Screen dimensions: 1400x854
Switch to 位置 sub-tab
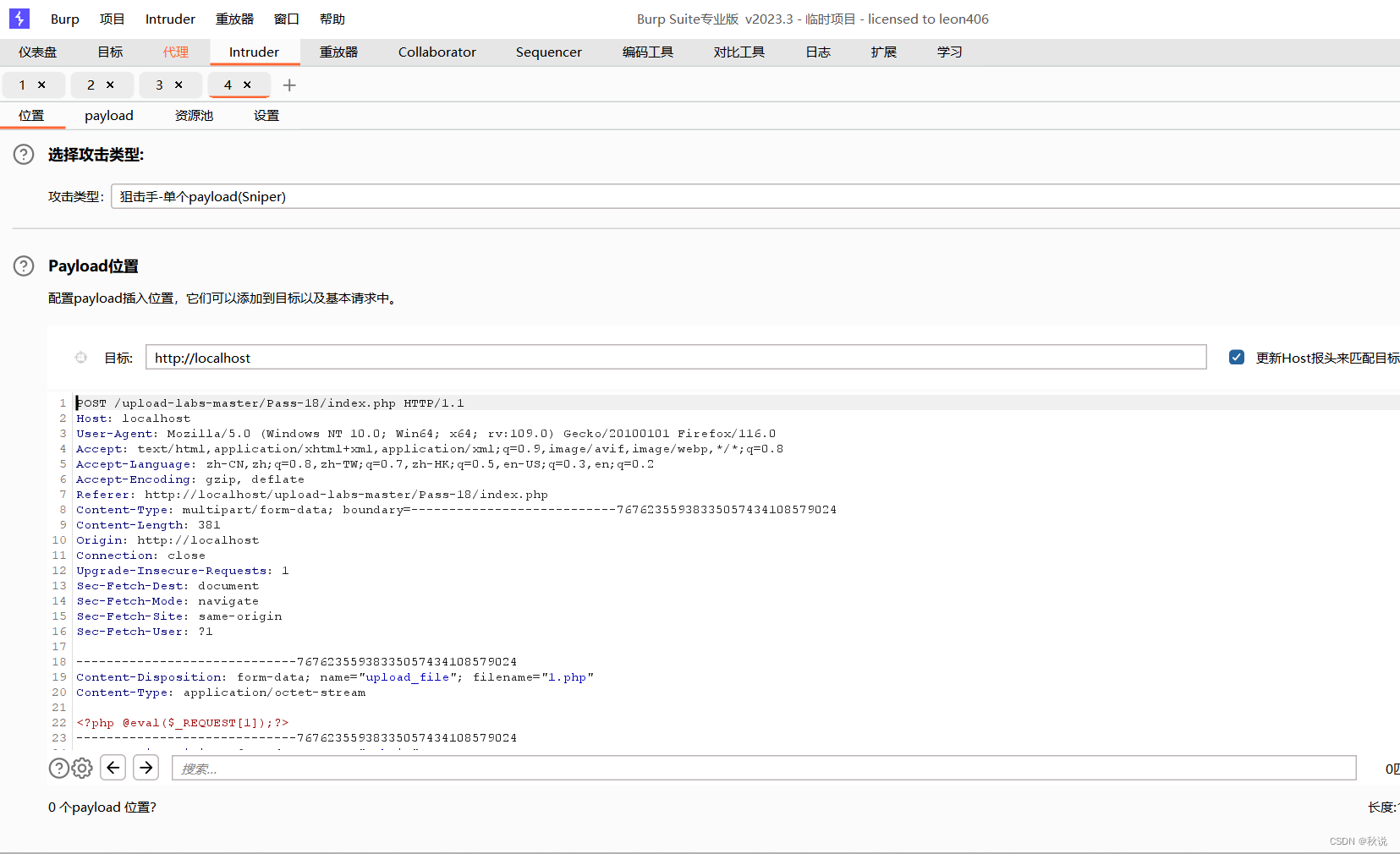(31, 115)
